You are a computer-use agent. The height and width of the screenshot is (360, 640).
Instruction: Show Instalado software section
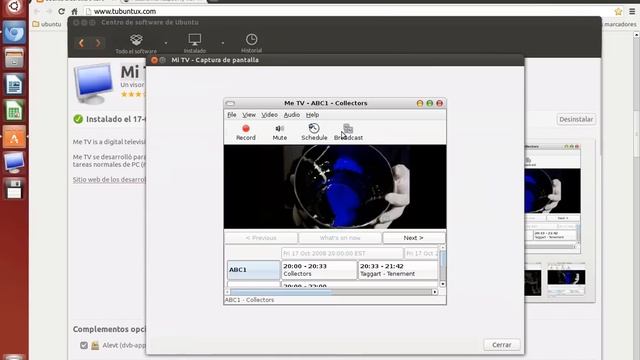point(195,44)
